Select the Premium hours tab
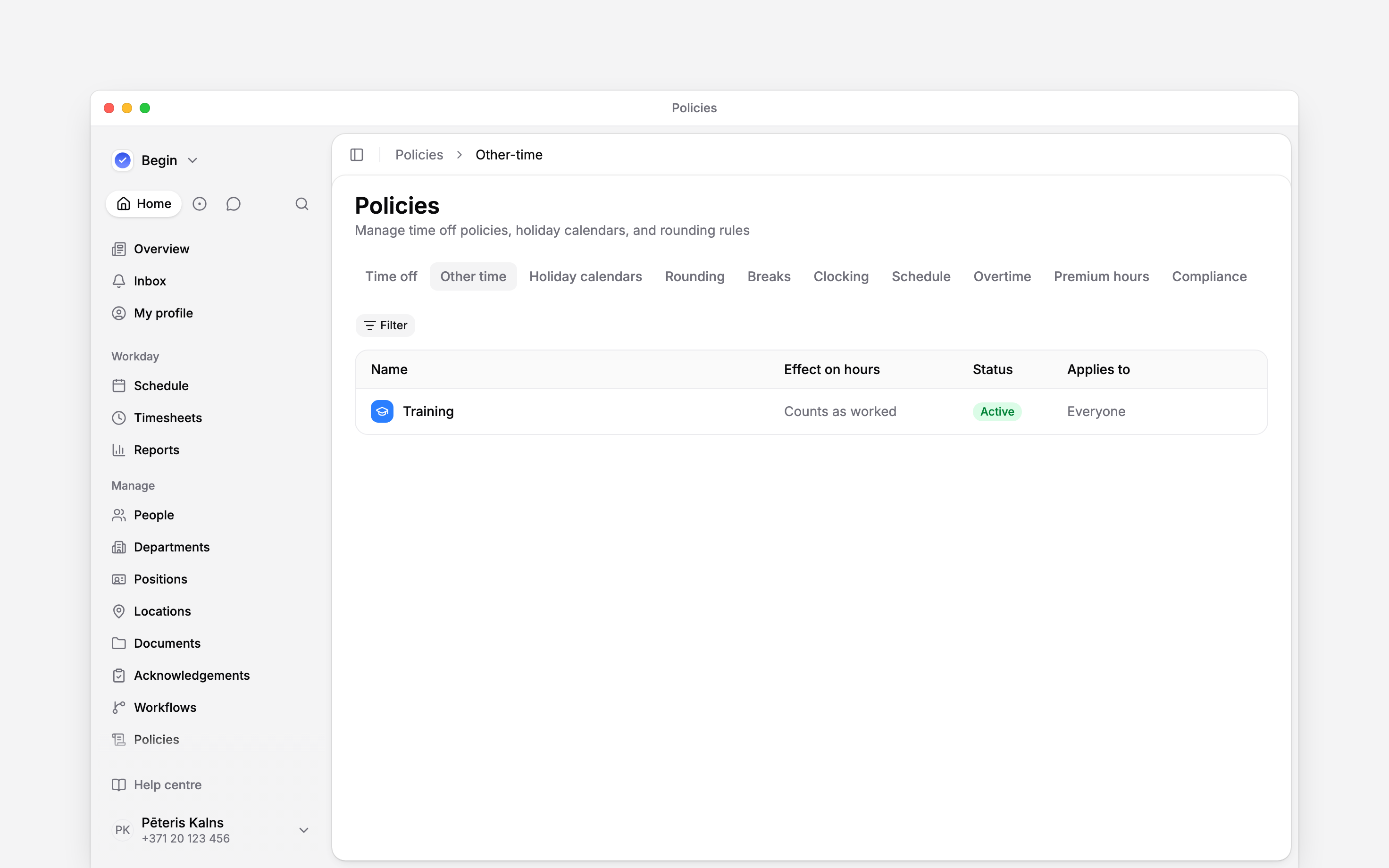 pyautogui.click(x=1101, y=277)
